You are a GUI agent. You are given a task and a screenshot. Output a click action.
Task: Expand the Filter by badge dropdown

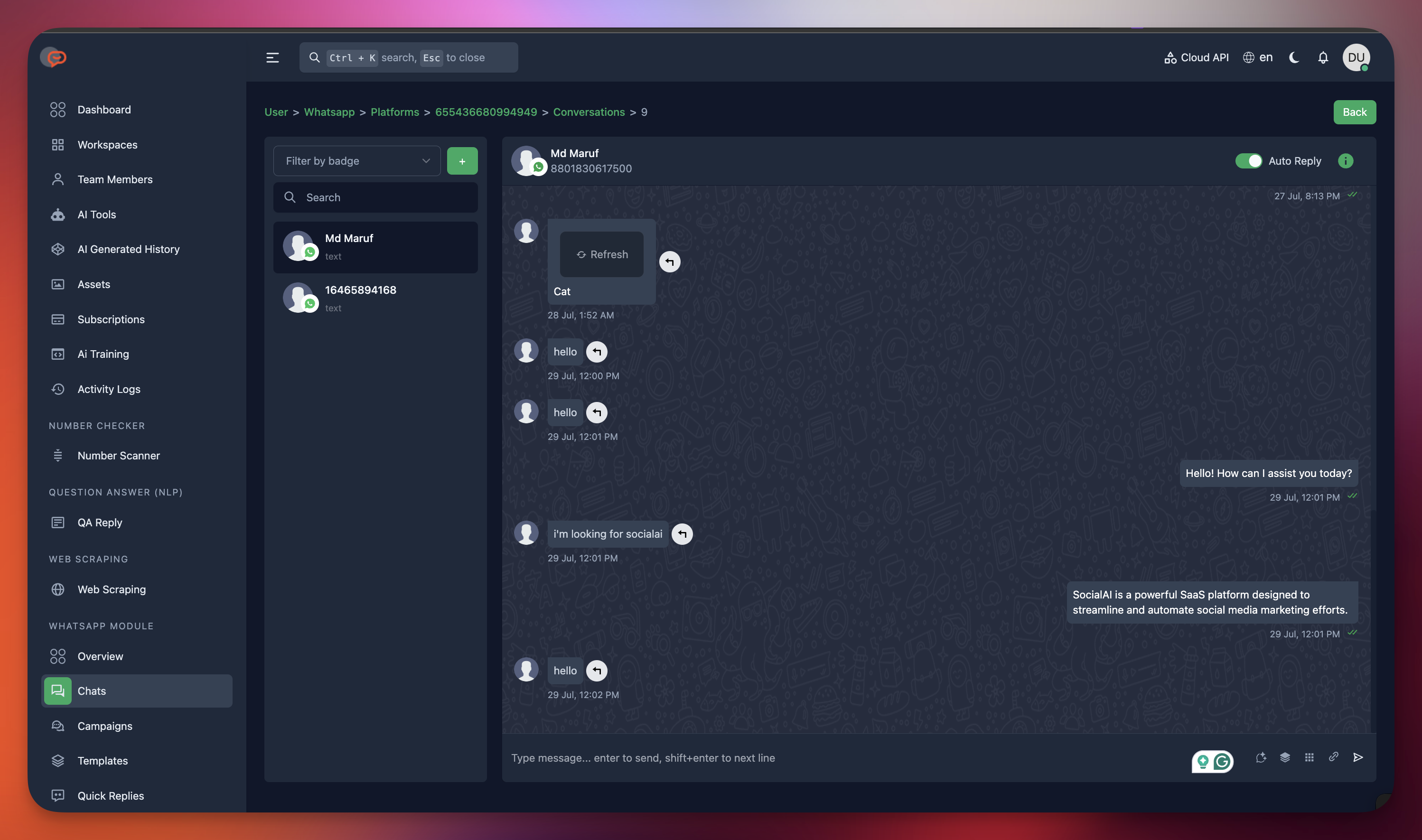[x=356, y=161]
